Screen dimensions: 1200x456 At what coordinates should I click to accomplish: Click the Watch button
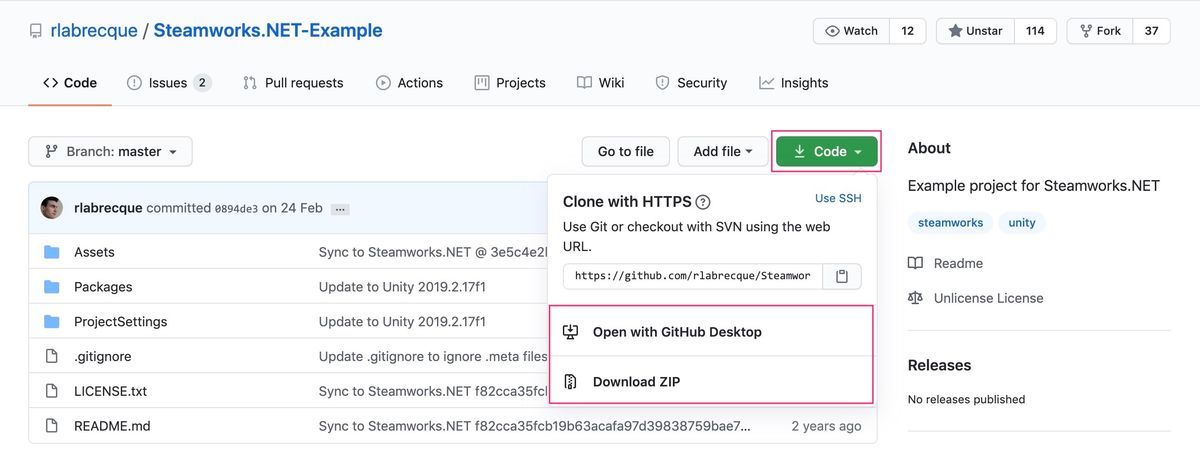tap(851, 31)
